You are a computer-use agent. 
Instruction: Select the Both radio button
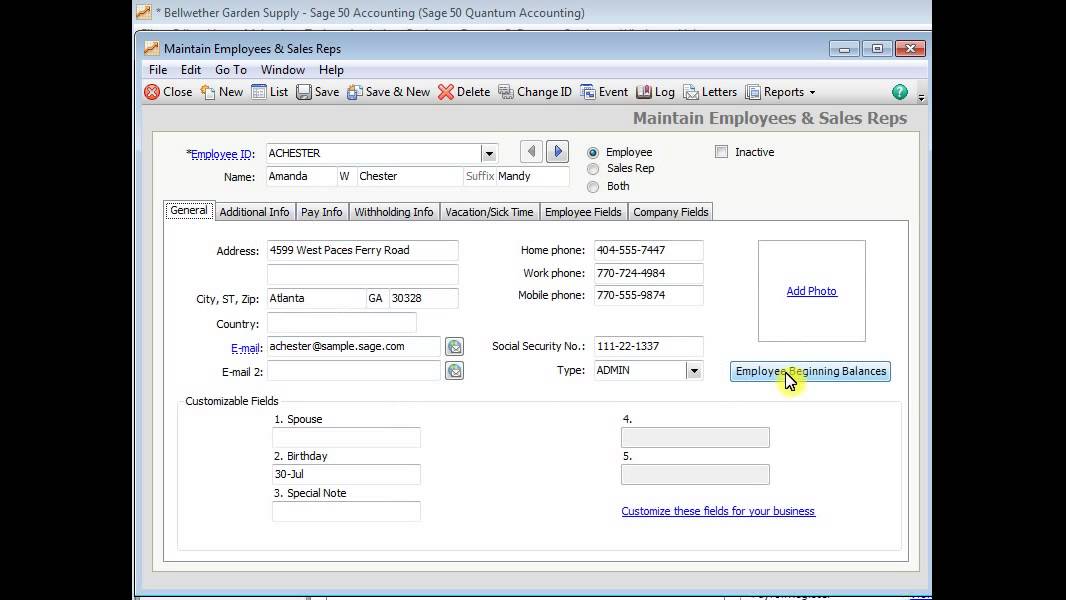coord(593,187)
